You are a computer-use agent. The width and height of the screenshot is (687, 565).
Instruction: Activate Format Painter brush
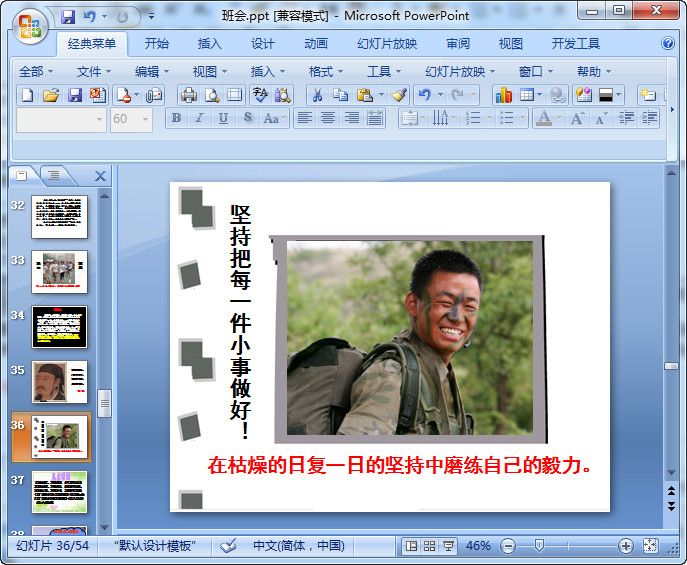click(399, 95)
